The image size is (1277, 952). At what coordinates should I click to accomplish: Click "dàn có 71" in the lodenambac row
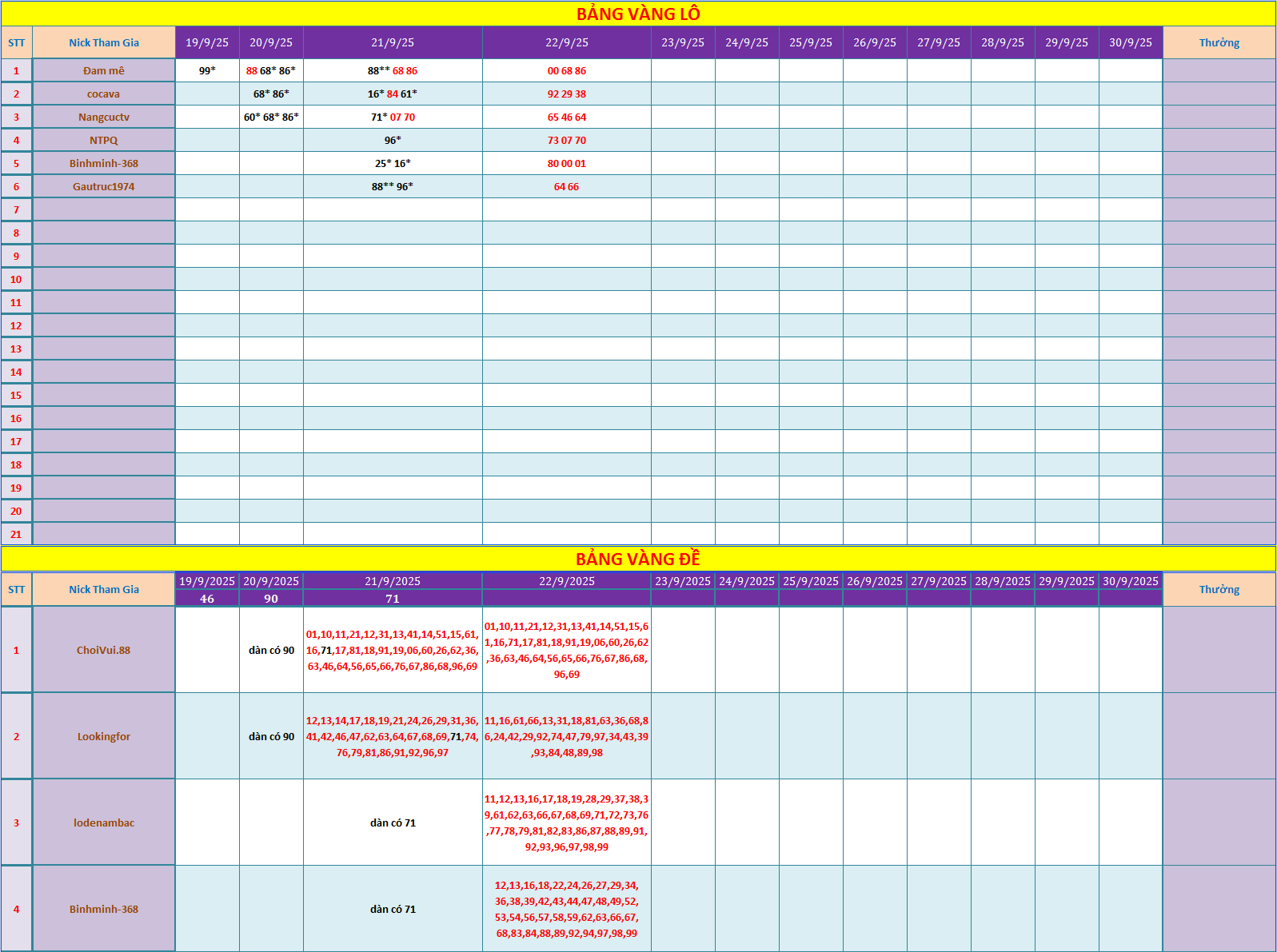point(393,823)
